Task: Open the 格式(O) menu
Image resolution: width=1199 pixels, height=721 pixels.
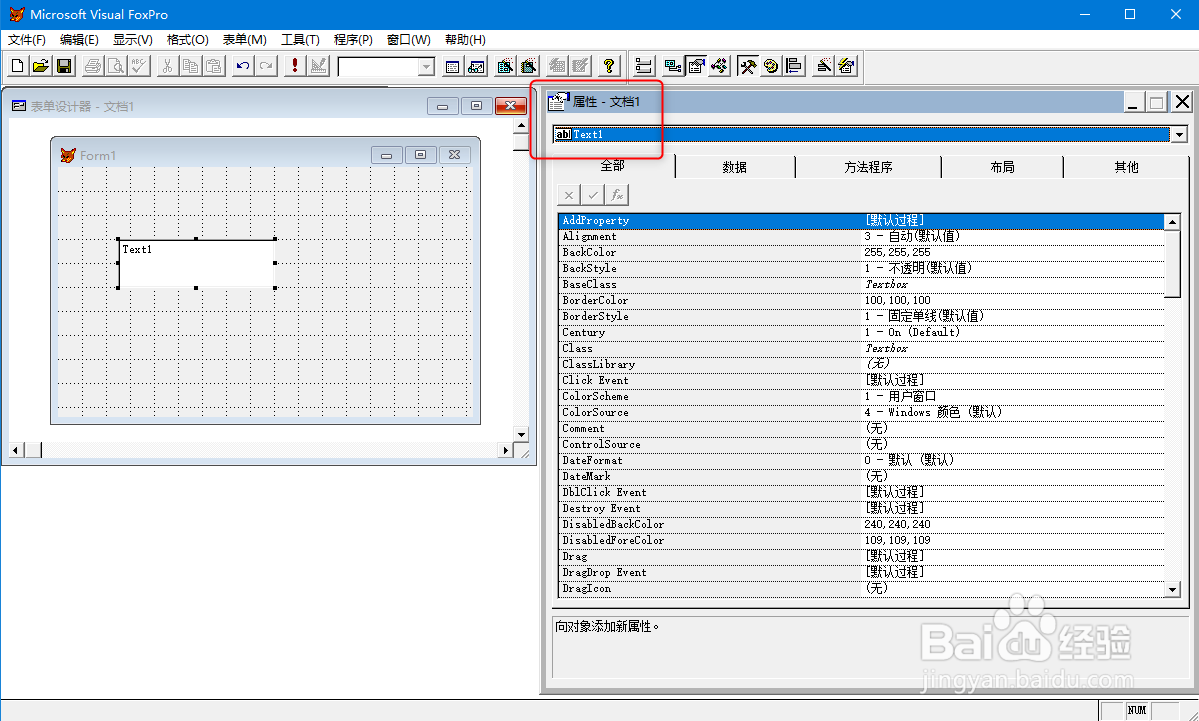Action: point(187,40)
